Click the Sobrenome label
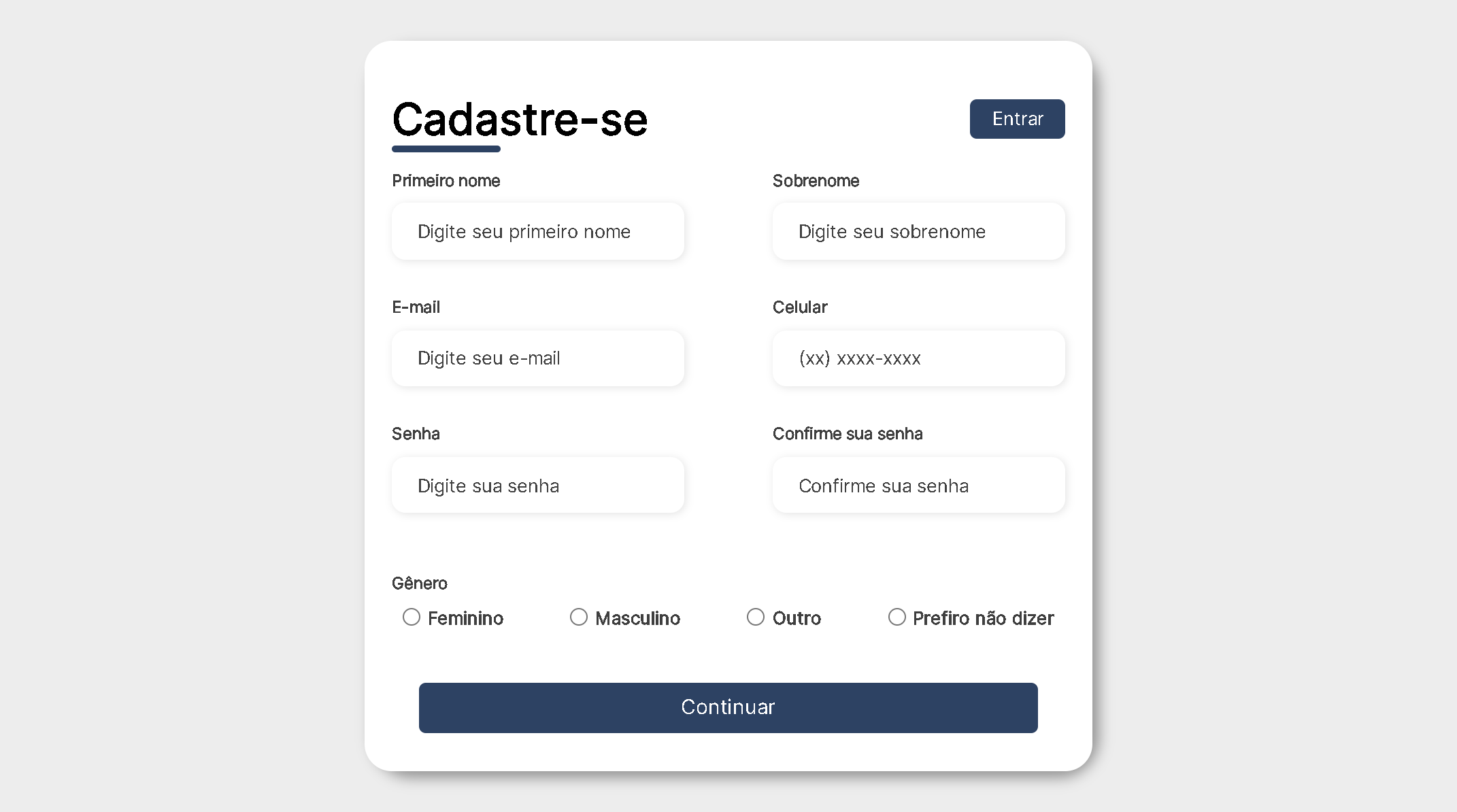 tap(816, 181)
